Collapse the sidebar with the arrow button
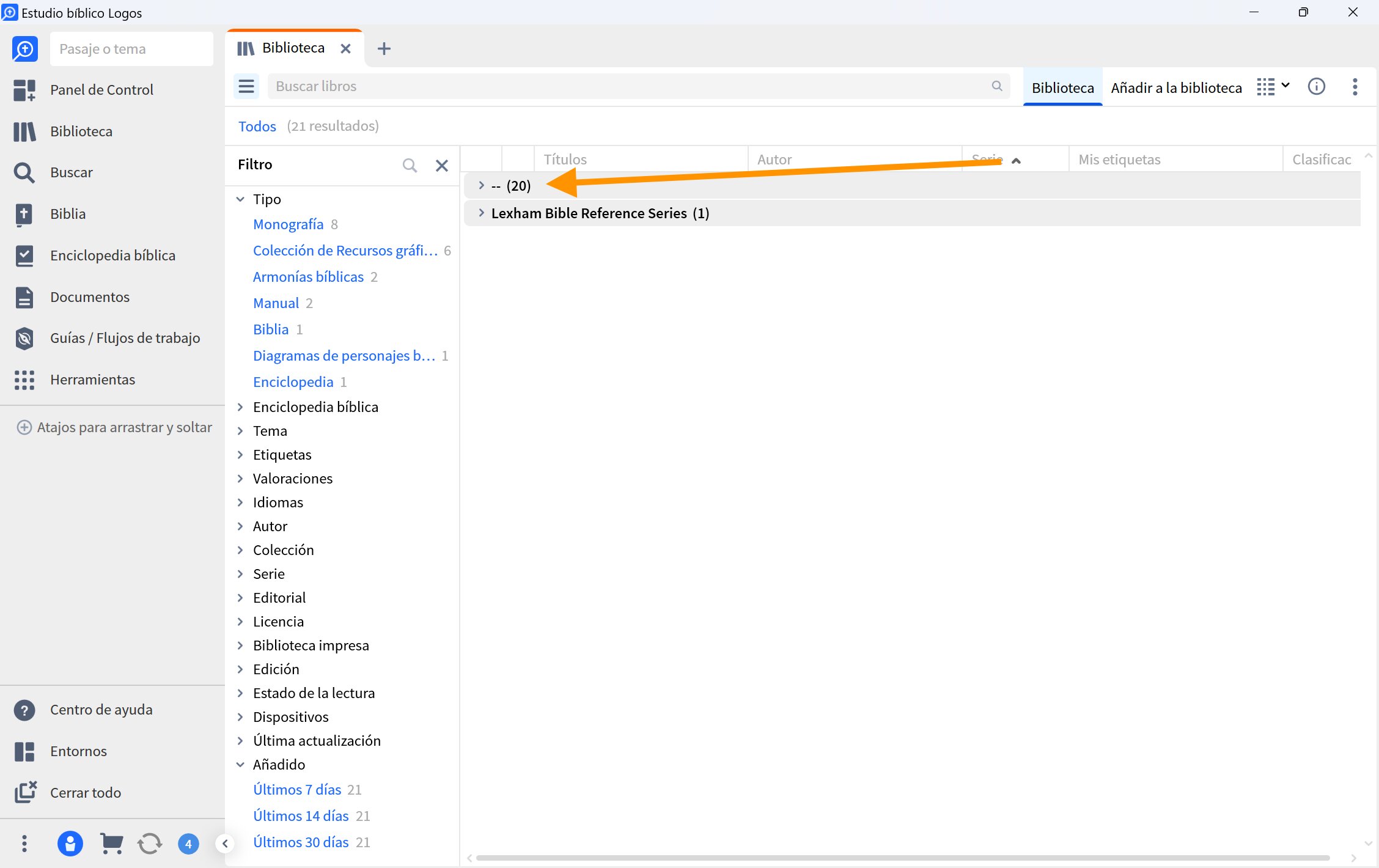Image resolution: width=1379 pixels, height=868 pixels. coord(225,844)
